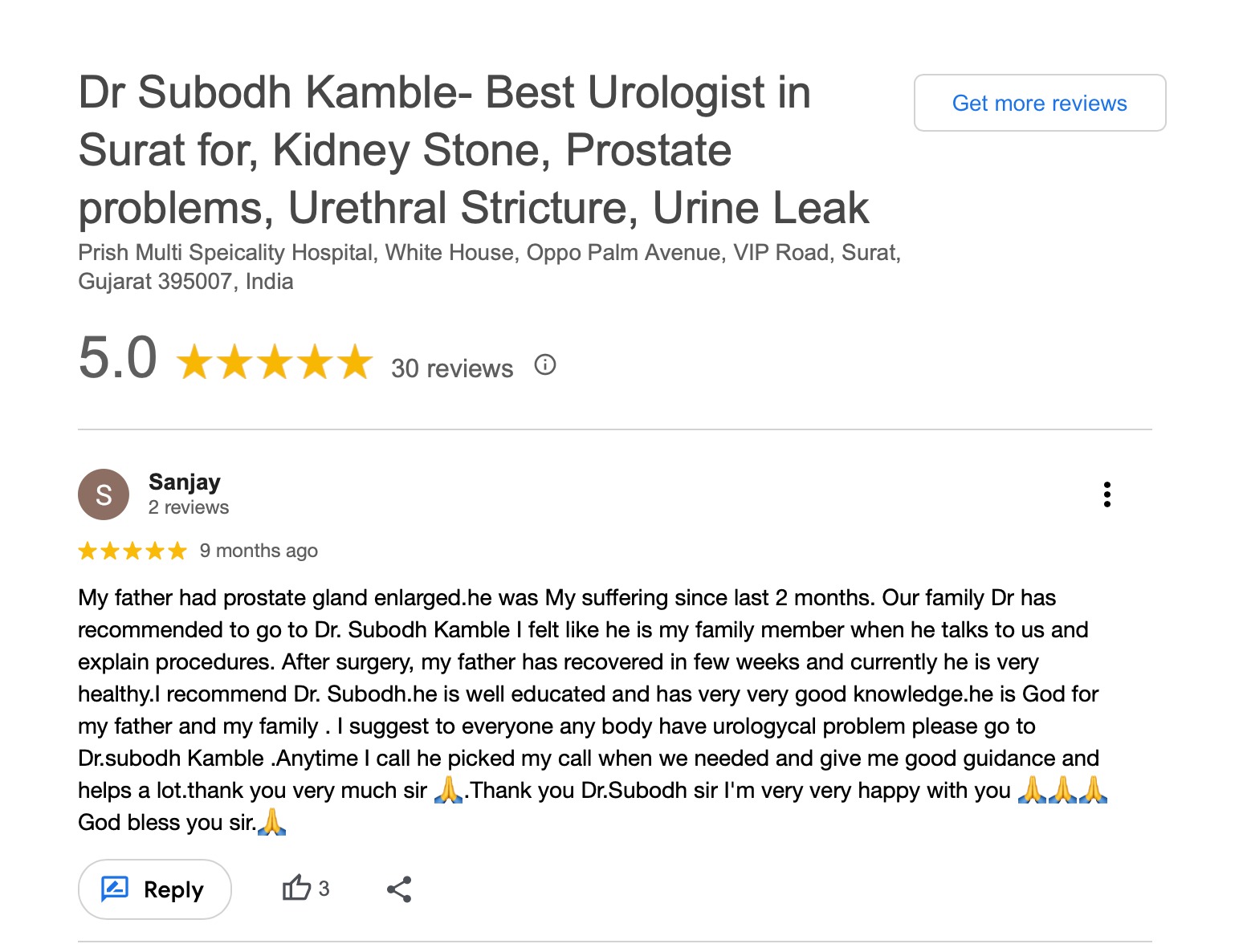The width and height of the screenshot is (1243, 952).
Task: Click the small stars on Sanjay's review
Action: [x=132, y=551]
